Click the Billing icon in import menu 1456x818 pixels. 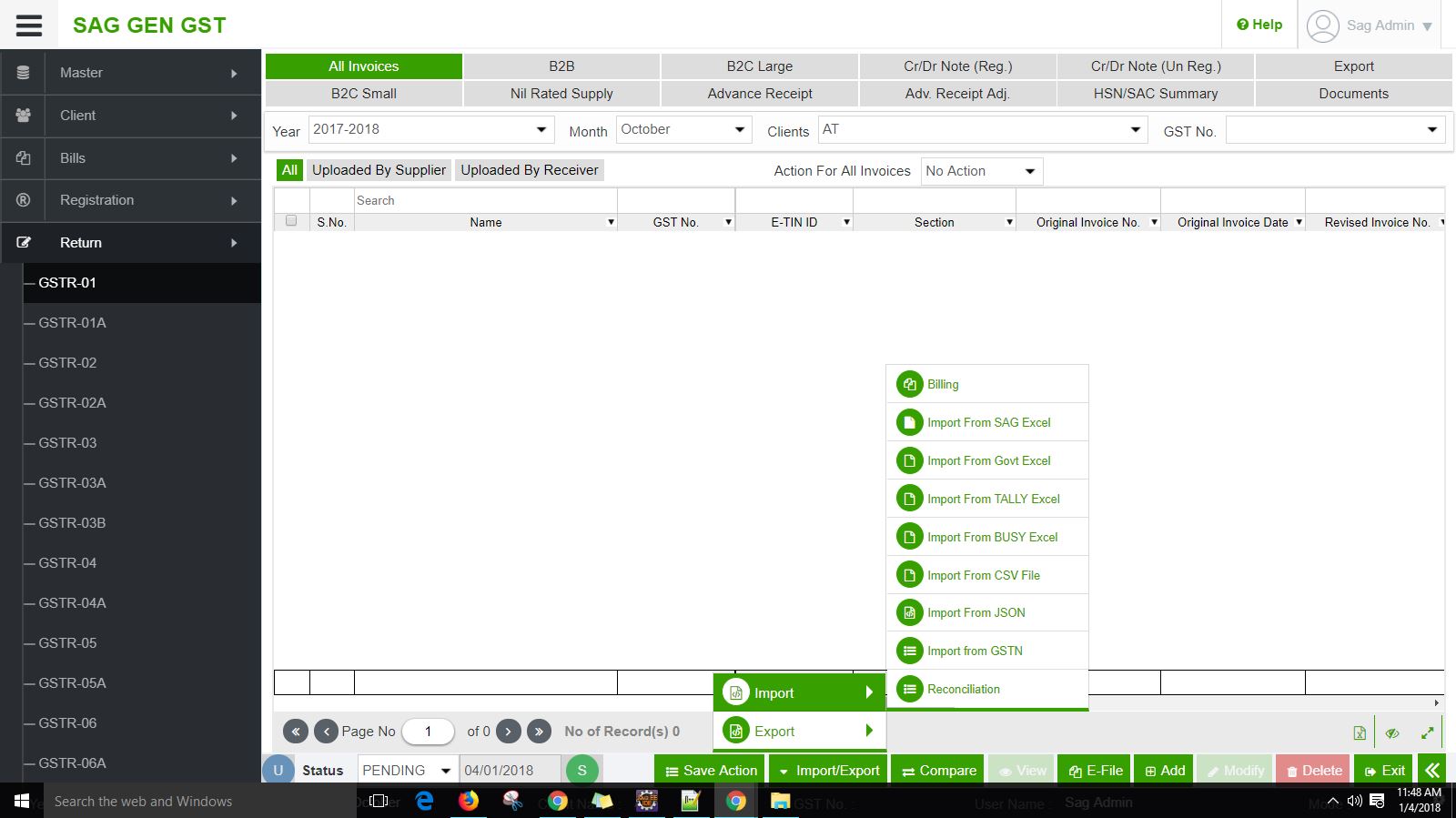click(x=909, y=384)
